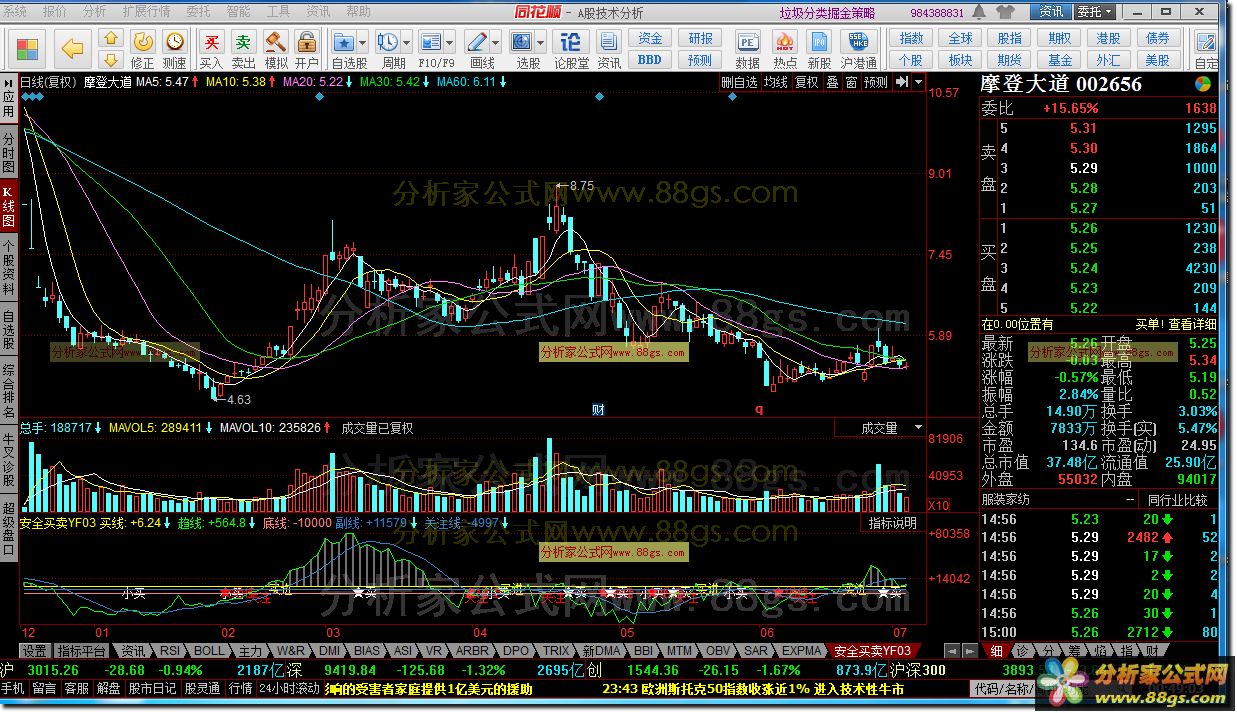Screen dimensions: 1237x713
Task: Click the 美股 US stocks button
Action: (x=1157, y=59)
